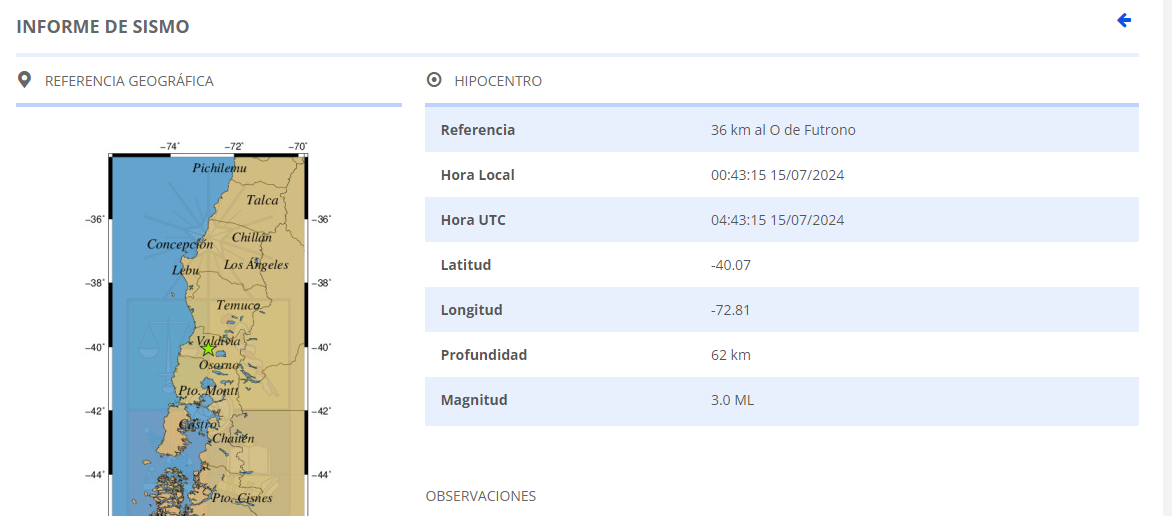This screenshot has height=516, width=1172.
Task: Select the longitude value -72.81
Action: tap(730, 310)
